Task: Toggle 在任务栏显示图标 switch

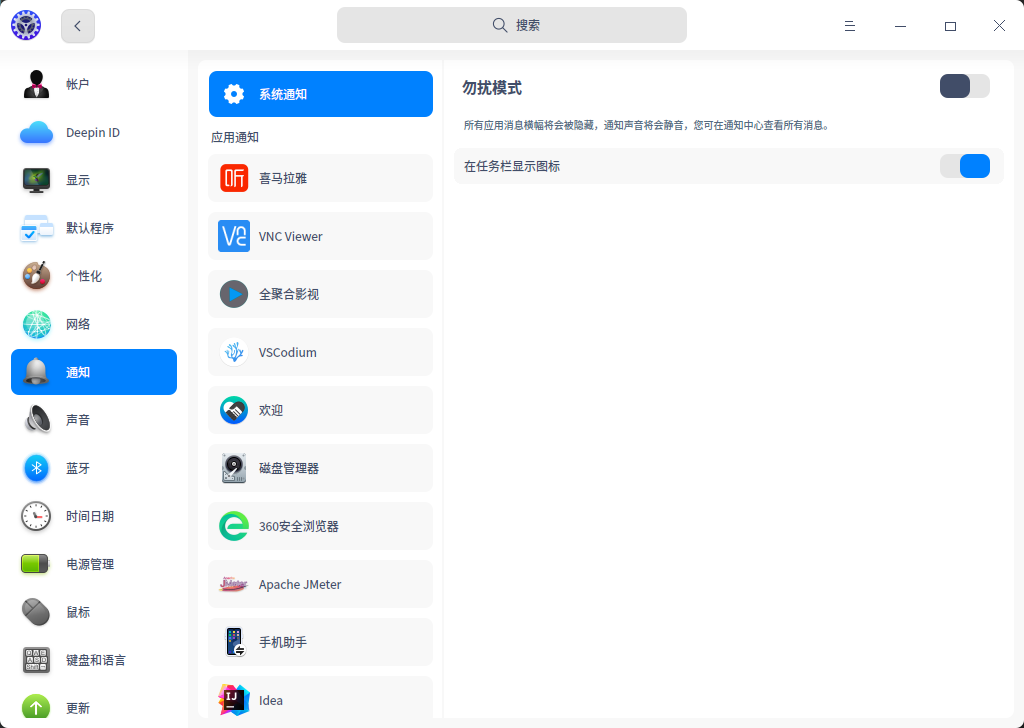Action: click(965, 166)
